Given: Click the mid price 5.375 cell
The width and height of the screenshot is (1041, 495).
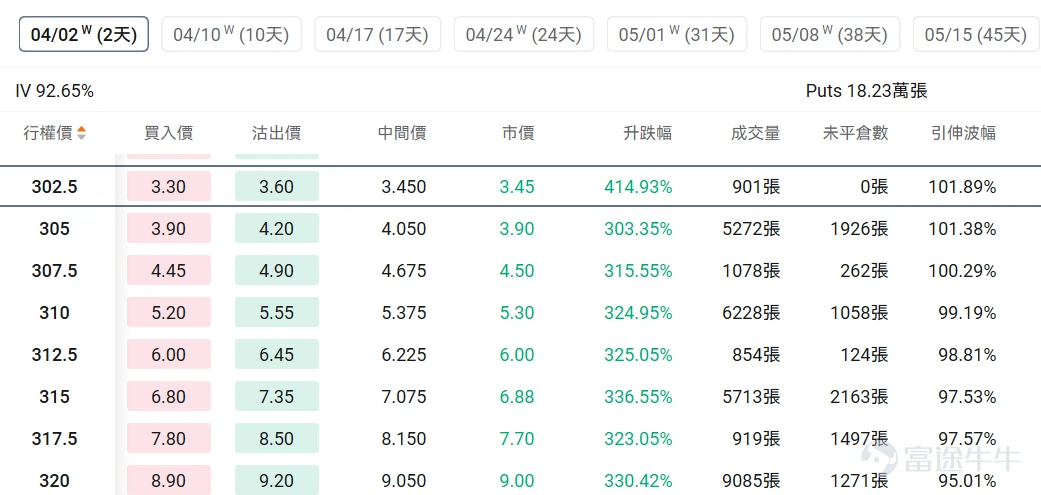Looking at the screenshot, I should 404,313.
